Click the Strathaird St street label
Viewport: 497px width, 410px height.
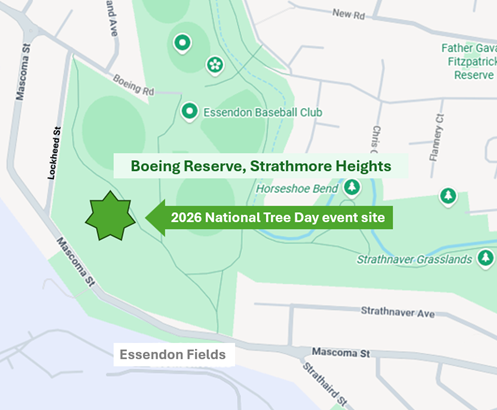(325, 384)
